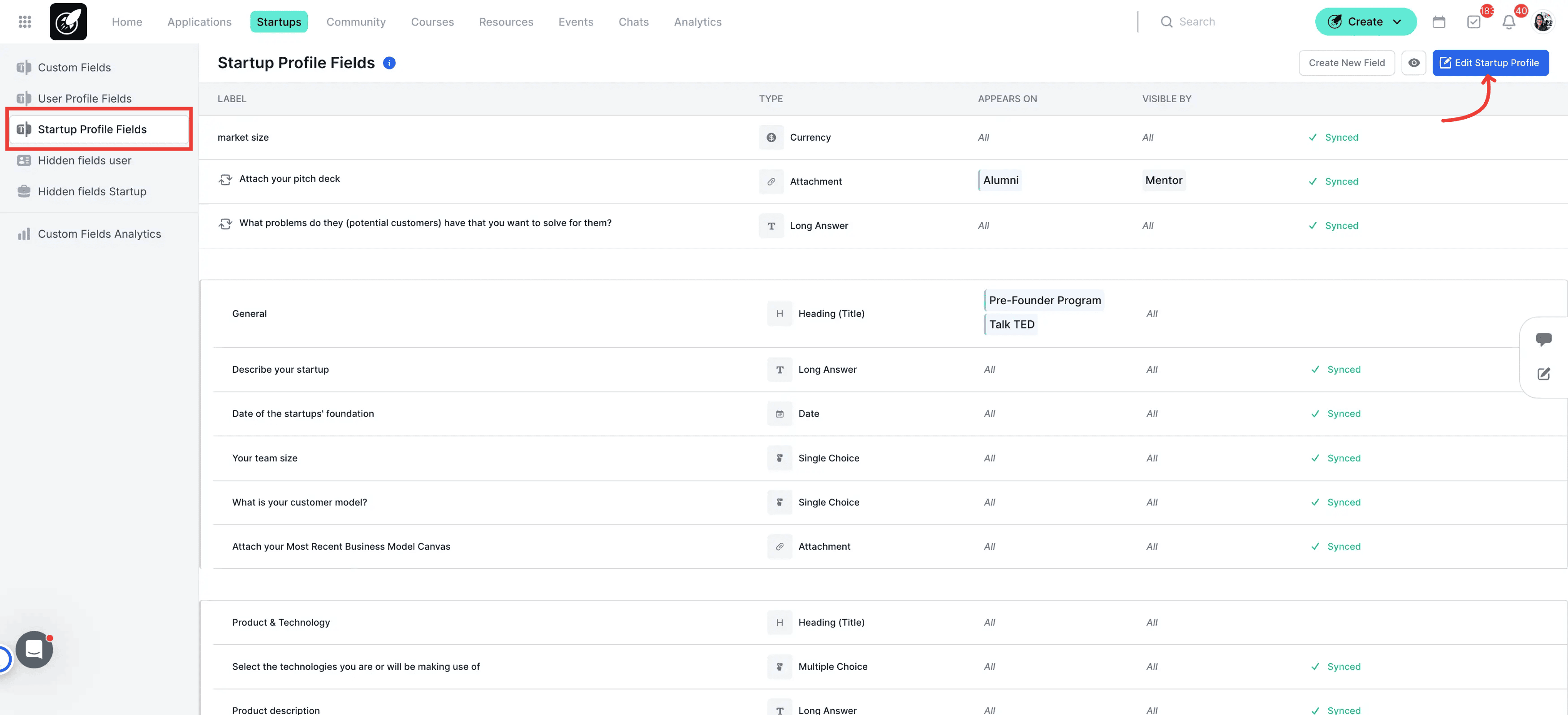1568x715 pixels.
Task: Click the Long Answer icon for Describe your startup
Action: tap(780, 370)
